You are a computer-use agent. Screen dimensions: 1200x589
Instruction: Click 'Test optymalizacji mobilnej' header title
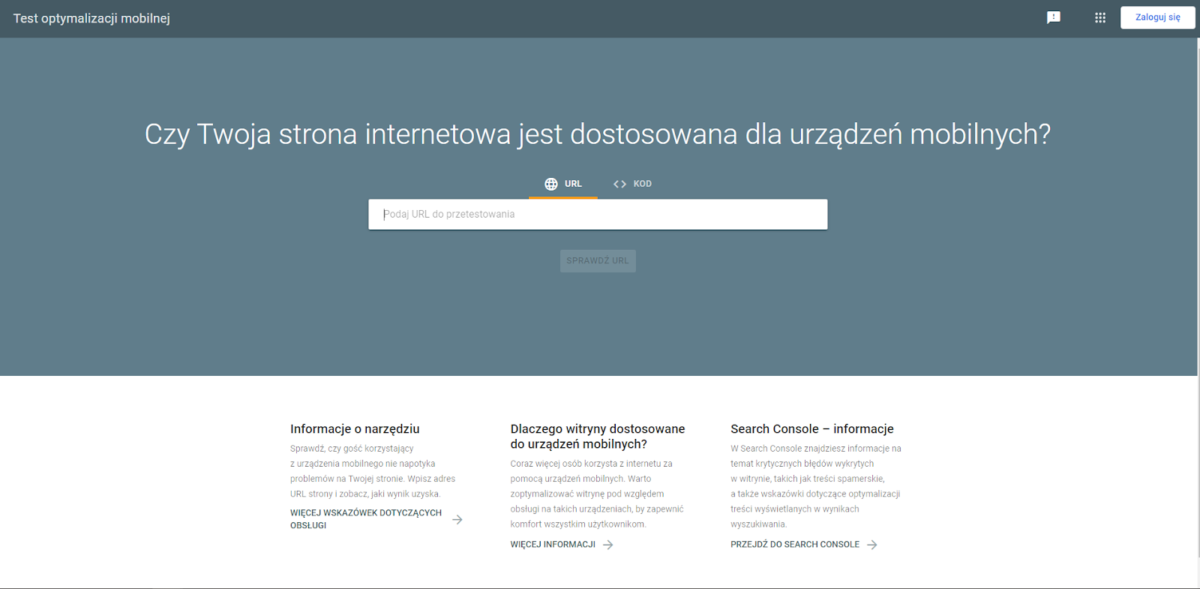[91, 18]
